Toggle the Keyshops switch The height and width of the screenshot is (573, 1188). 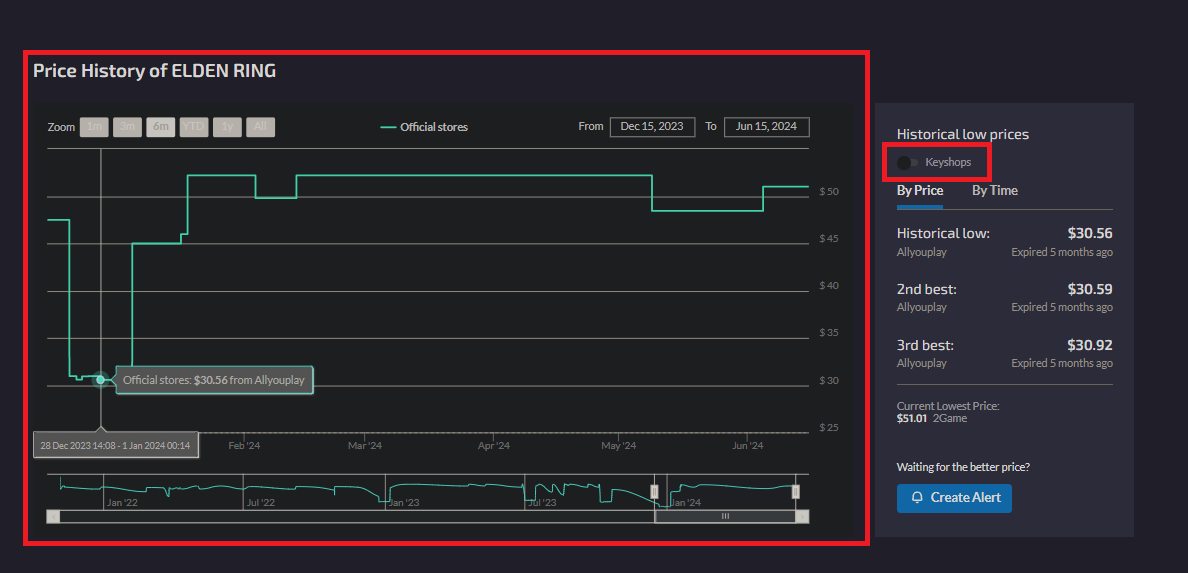pyautogui.click(x=907, y=162)
